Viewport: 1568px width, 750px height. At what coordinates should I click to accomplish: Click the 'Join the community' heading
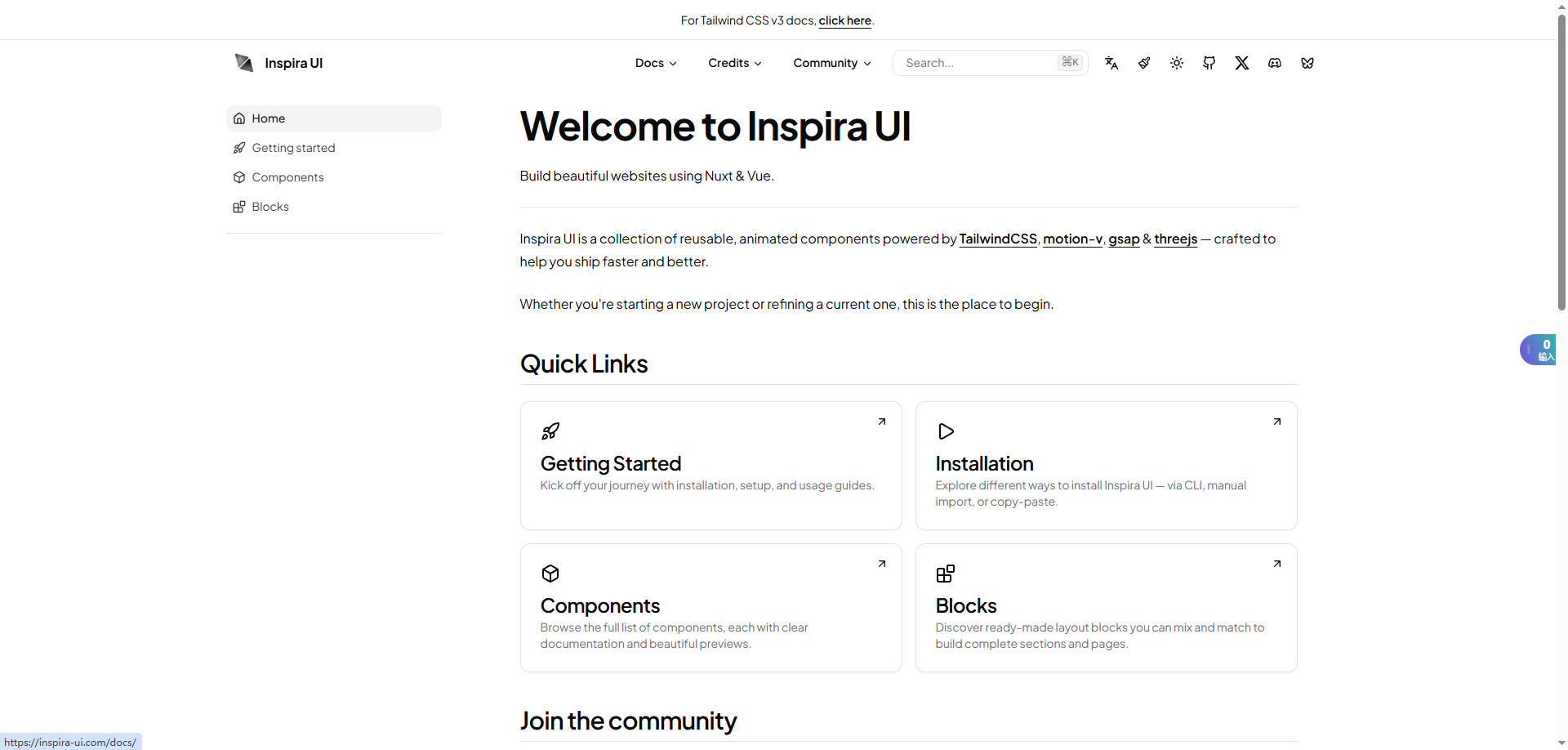629,721
